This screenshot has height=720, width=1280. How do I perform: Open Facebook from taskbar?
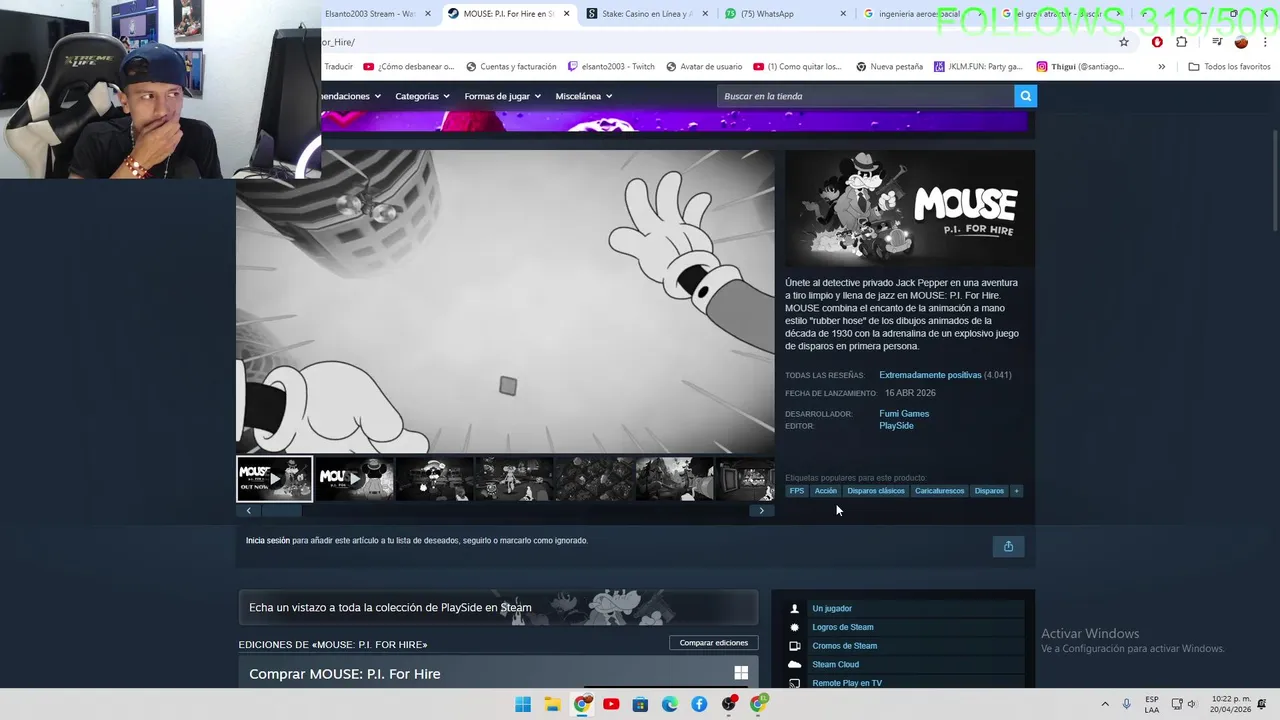pos(699,704)
